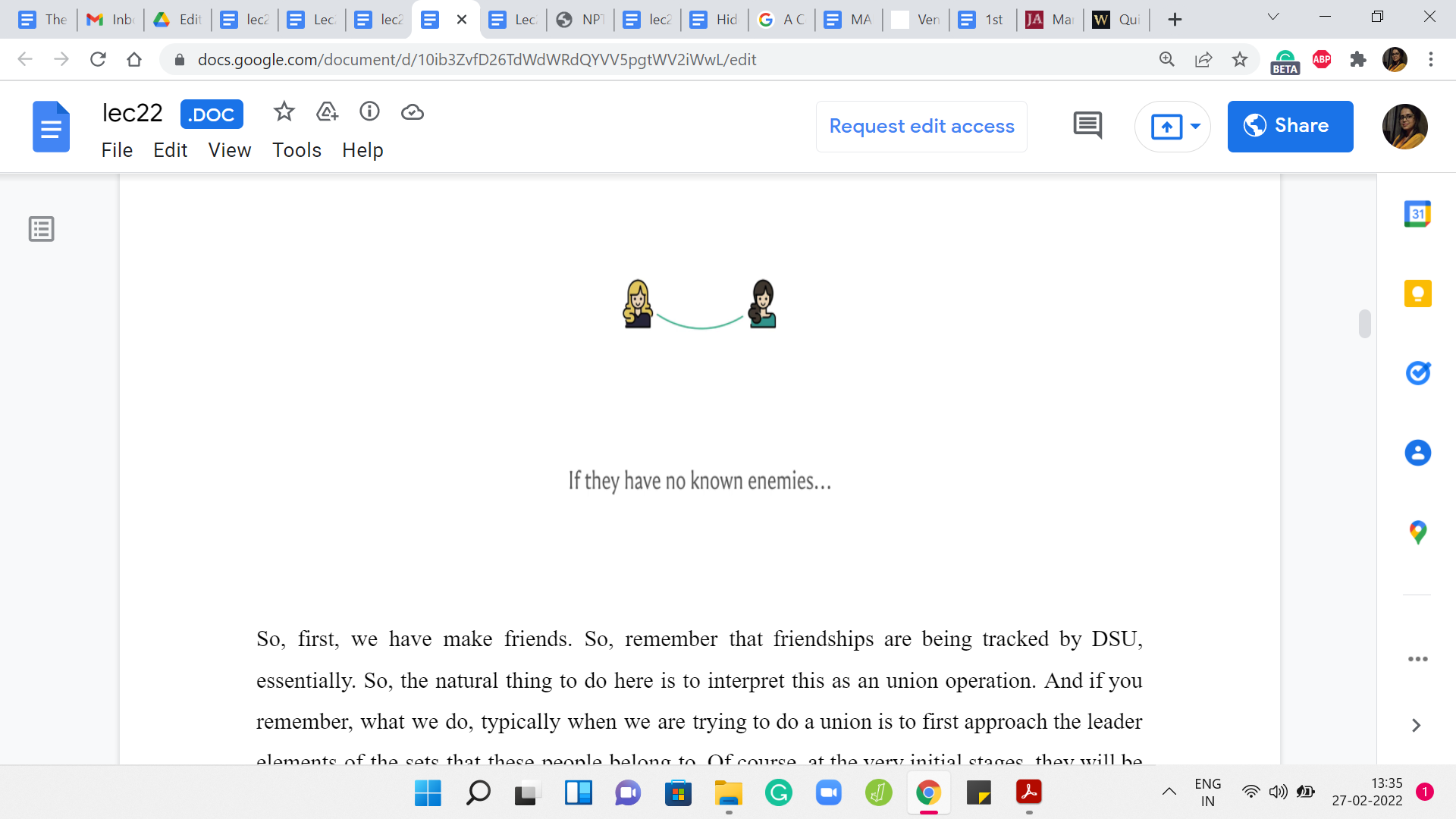
Task: Open Google Maps side panel
Action: tap(1417, 532)
